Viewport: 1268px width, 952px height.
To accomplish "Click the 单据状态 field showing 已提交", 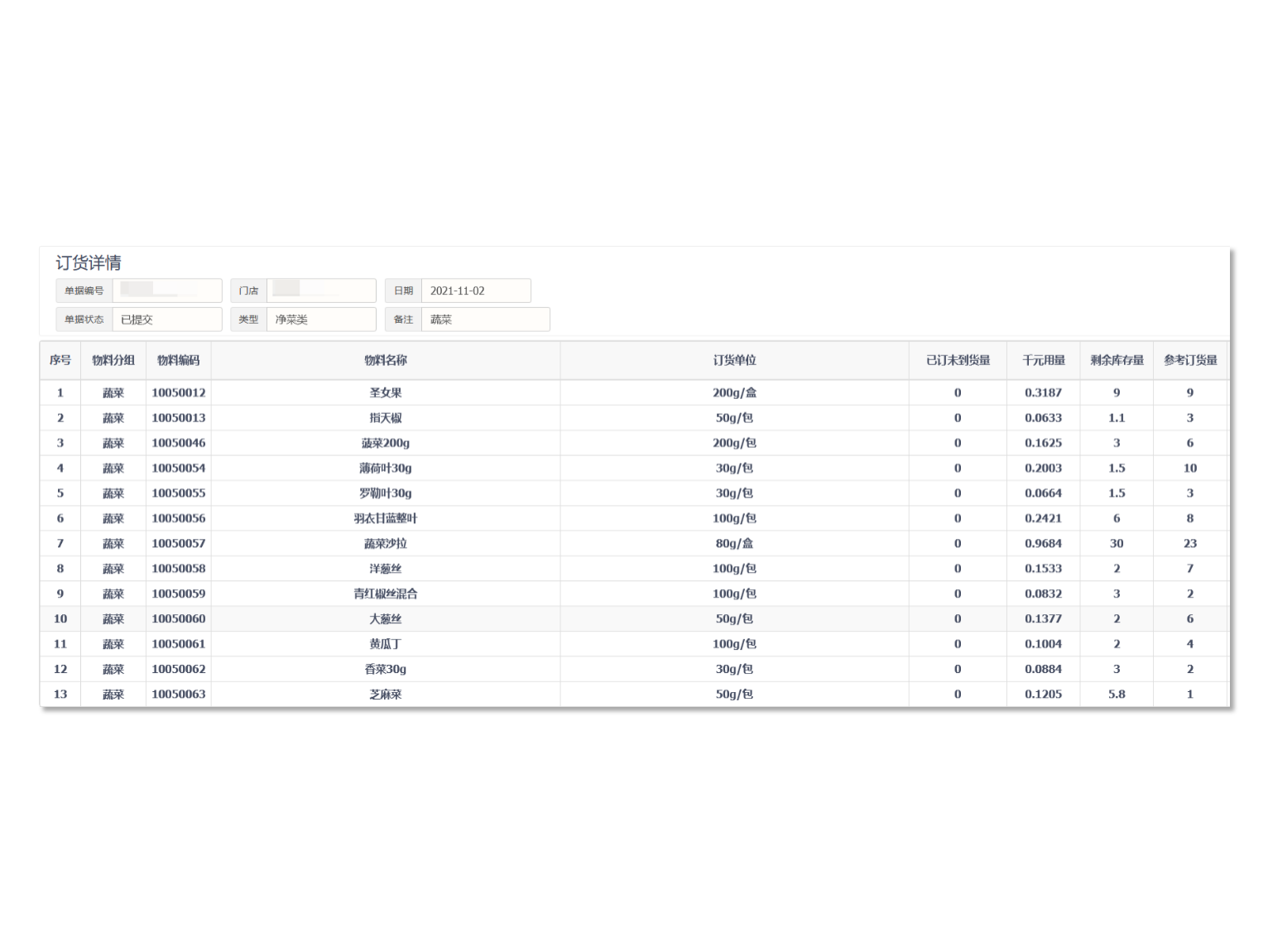I will tap(166, 320).
